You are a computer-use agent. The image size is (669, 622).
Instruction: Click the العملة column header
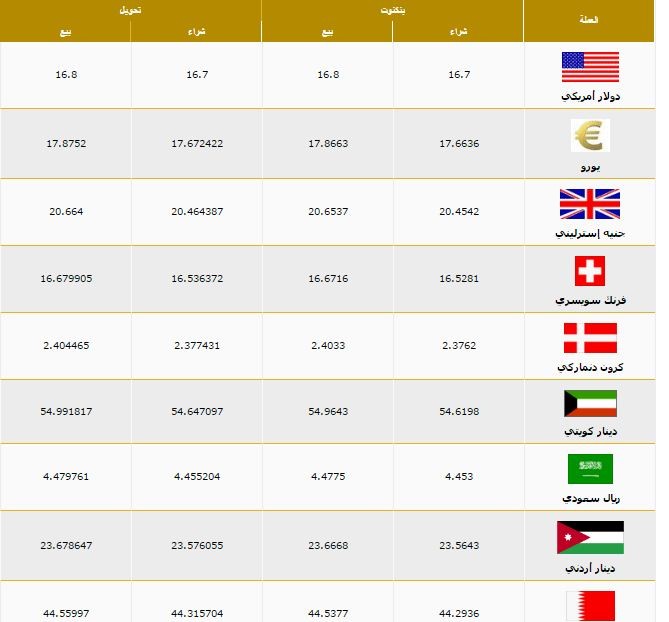pyautogui.click(x=589, y=20)
